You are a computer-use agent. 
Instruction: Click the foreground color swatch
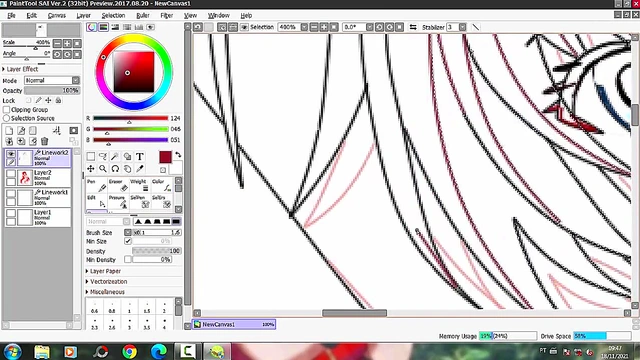(x=165, y=157)
